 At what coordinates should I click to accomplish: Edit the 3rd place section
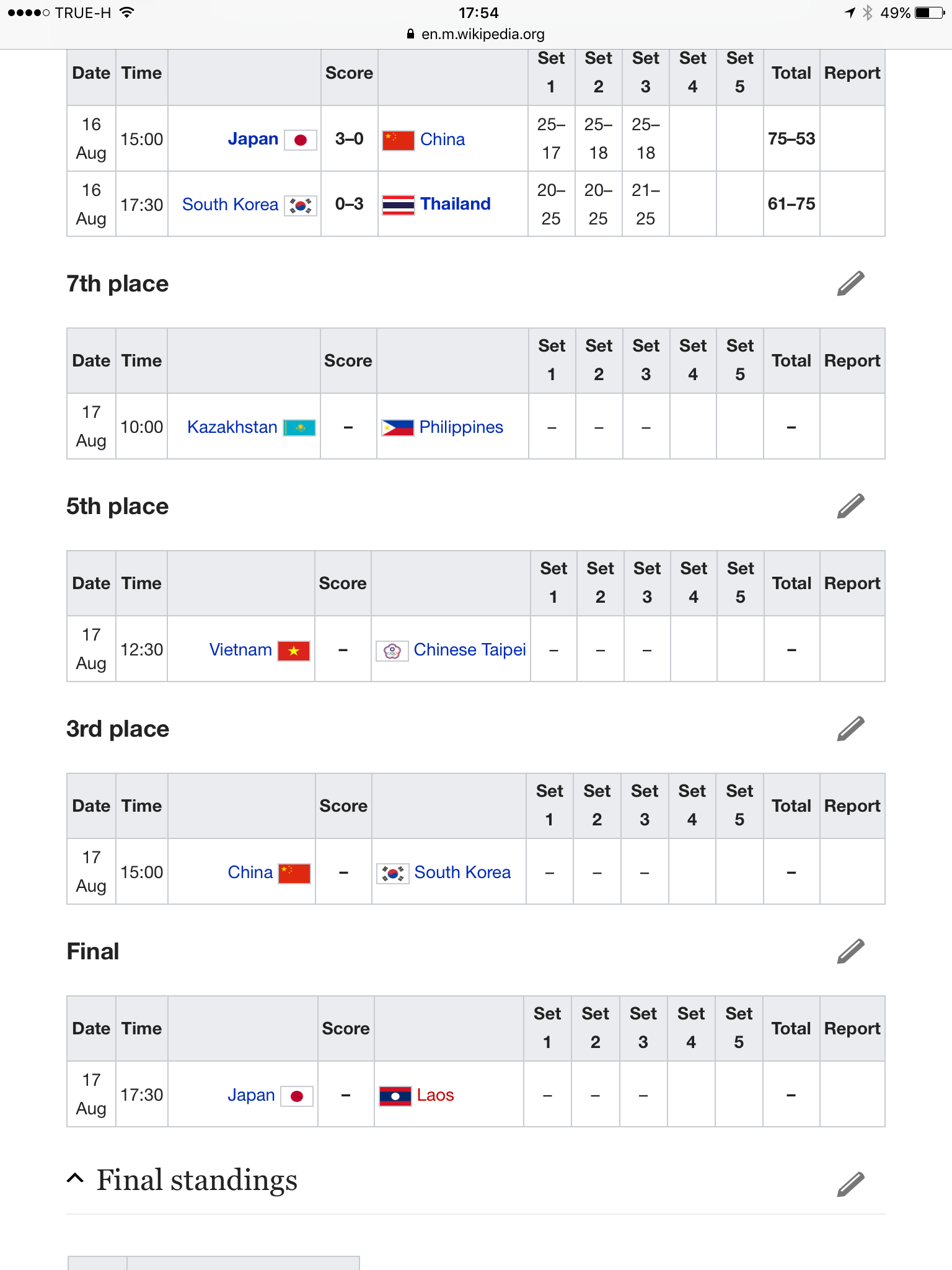click(850, 729)
